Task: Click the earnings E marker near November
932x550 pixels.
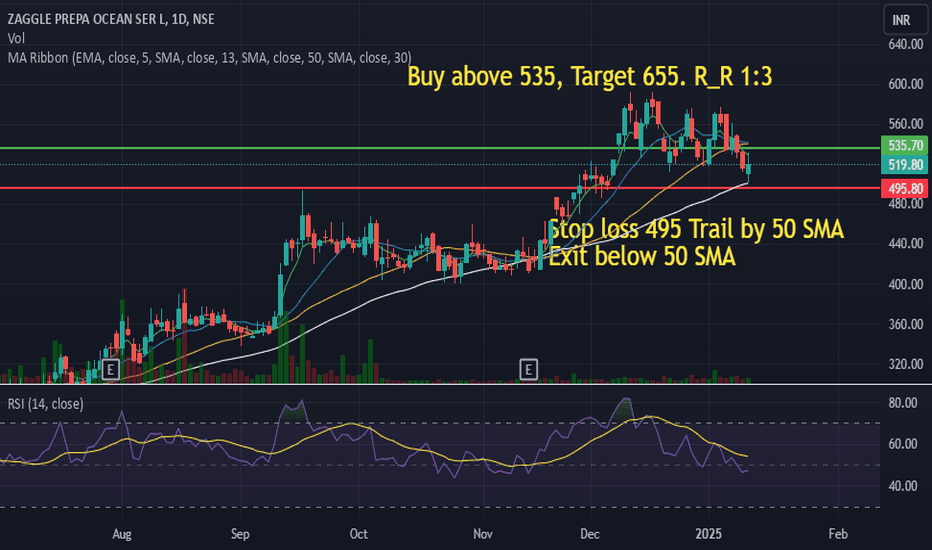Action: [528, 369]
